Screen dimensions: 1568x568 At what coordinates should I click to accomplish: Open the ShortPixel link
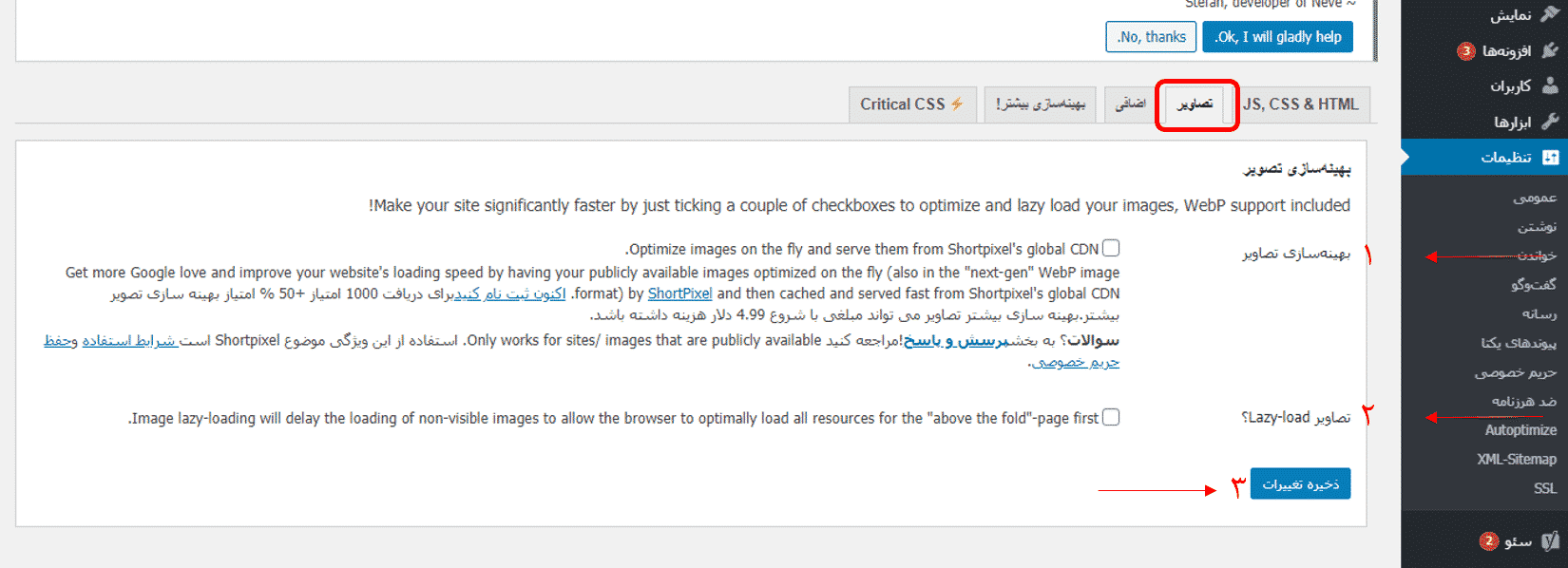click(679, 293)
